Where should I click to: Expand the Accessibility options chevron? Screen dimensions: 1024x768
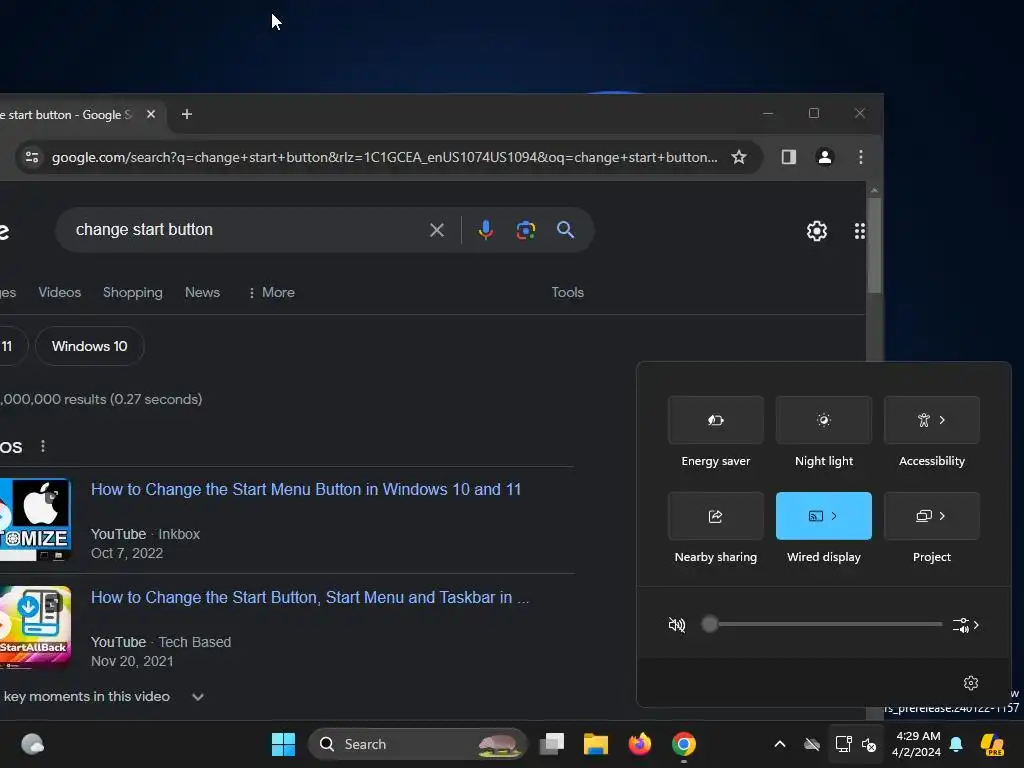(x=942, y=420)
